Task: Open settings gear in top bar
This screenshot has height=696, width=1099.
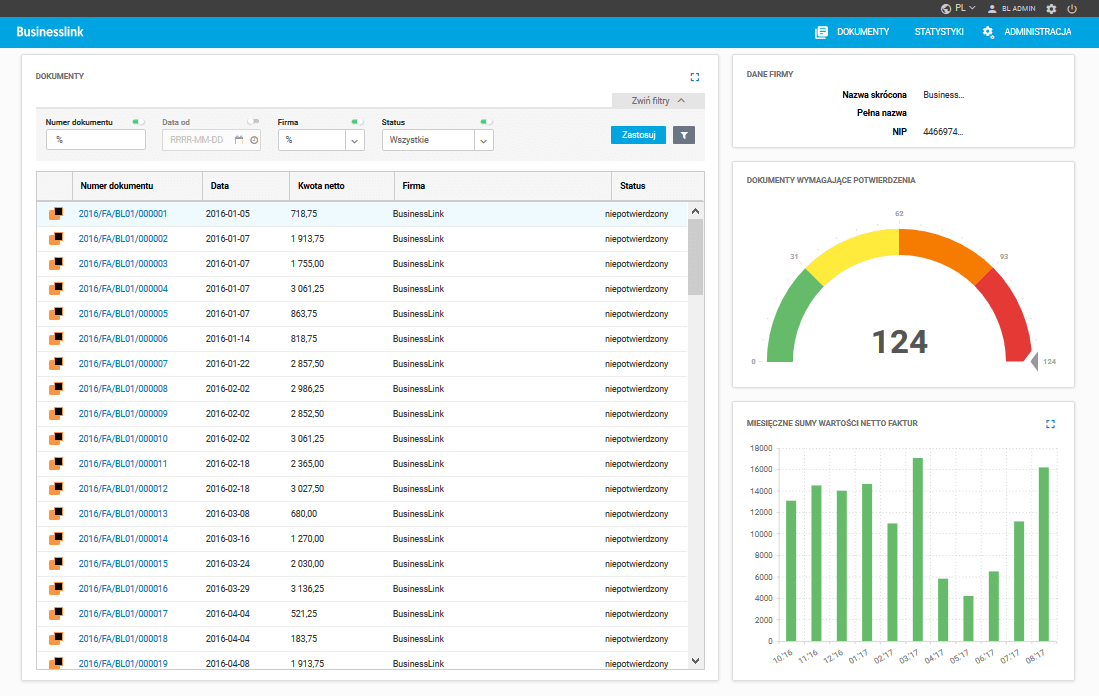Action: pyautogui.click(x=1051, y=8)
